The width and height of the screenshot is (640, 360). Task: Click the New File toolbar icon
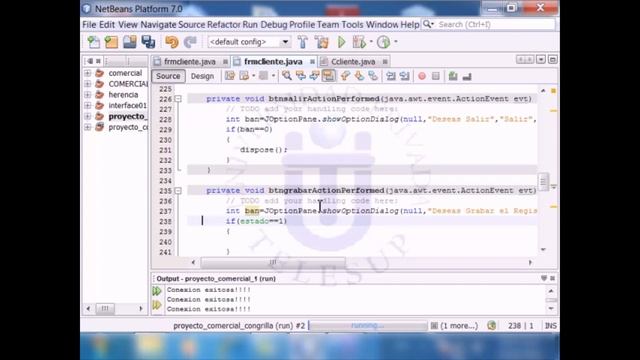click(x=93, y=42)
